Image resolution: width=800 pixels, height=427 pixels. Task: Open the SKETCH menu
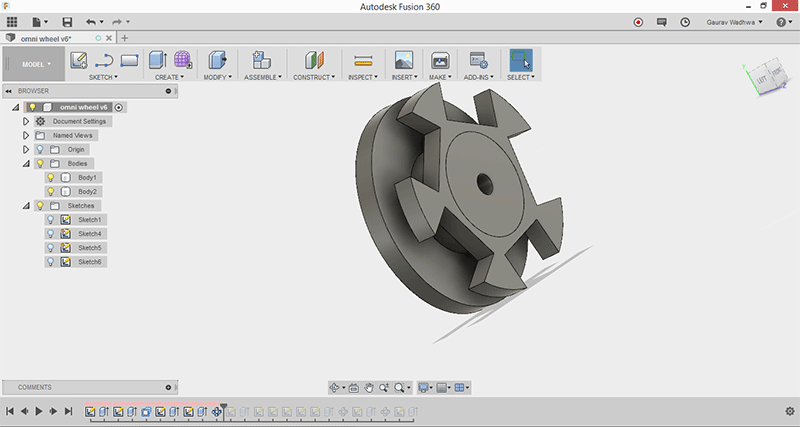[104, 77]
